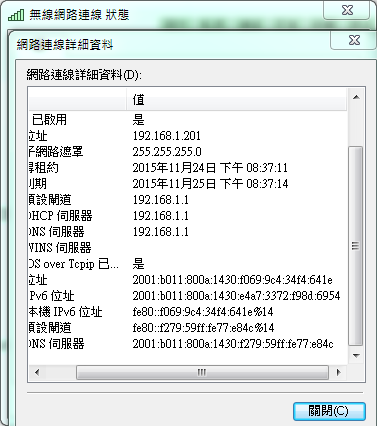Click the vertical scrollbar down arrow

(356, 356)
